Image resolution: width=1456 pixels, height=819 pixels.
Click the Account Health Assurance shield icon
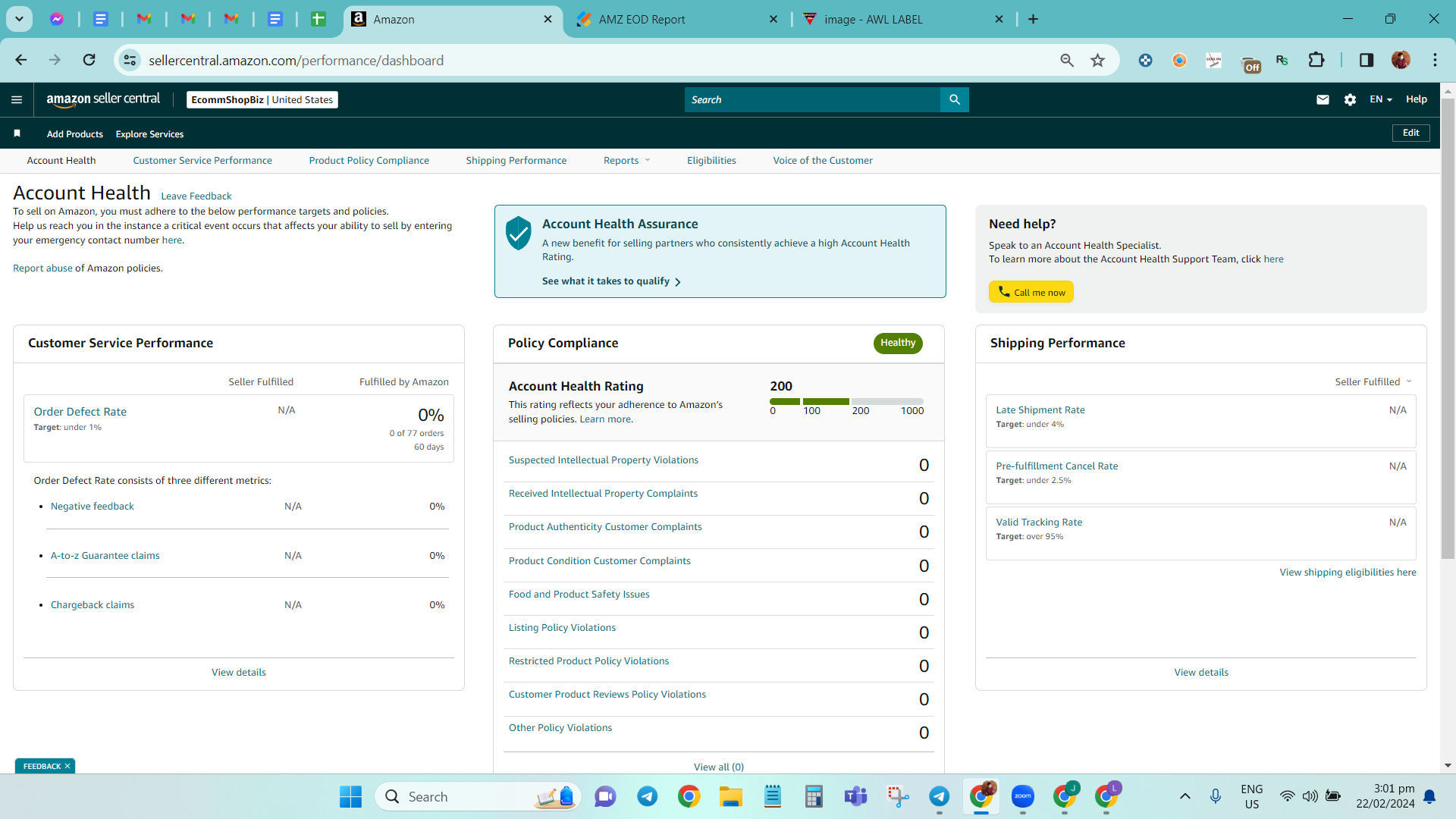[519, 233]
